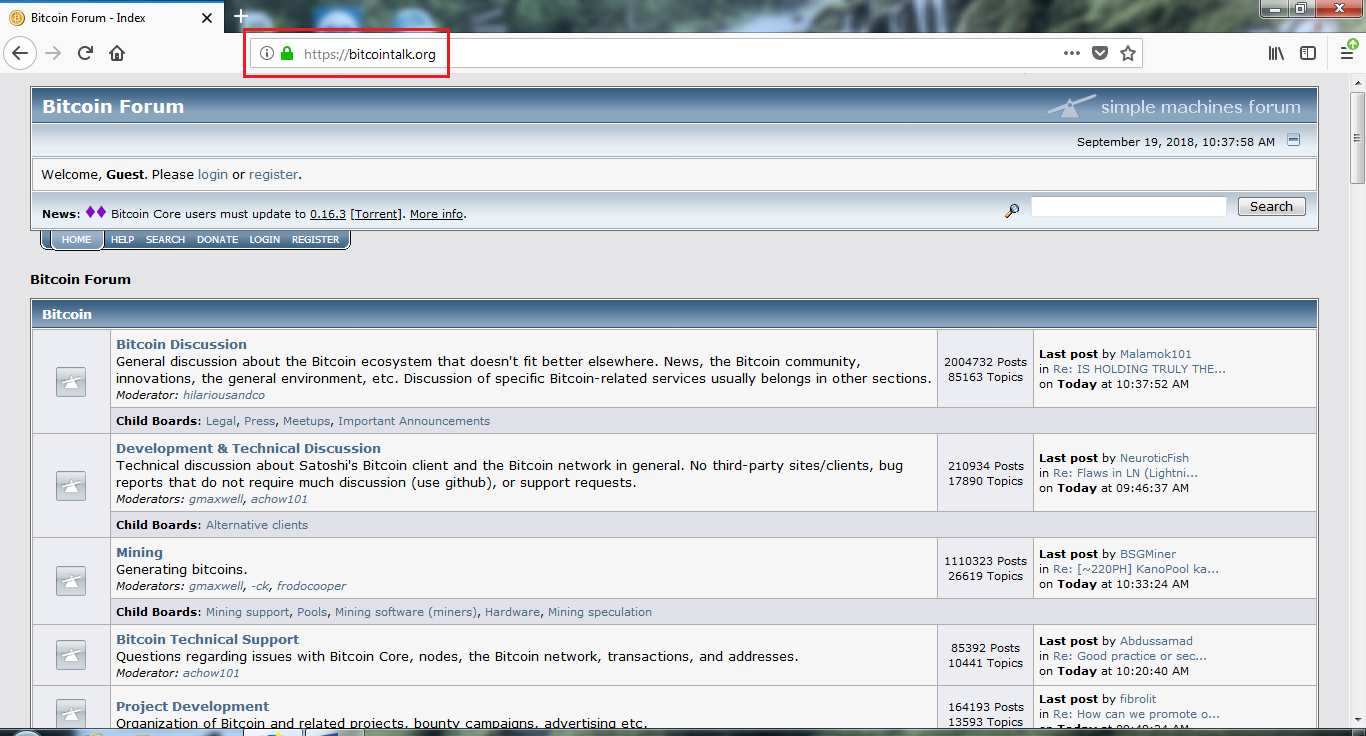Screen dimensions: 1366x736
Task: Click the Development & Technical Discussion board icon
Action: click(71, 486)
